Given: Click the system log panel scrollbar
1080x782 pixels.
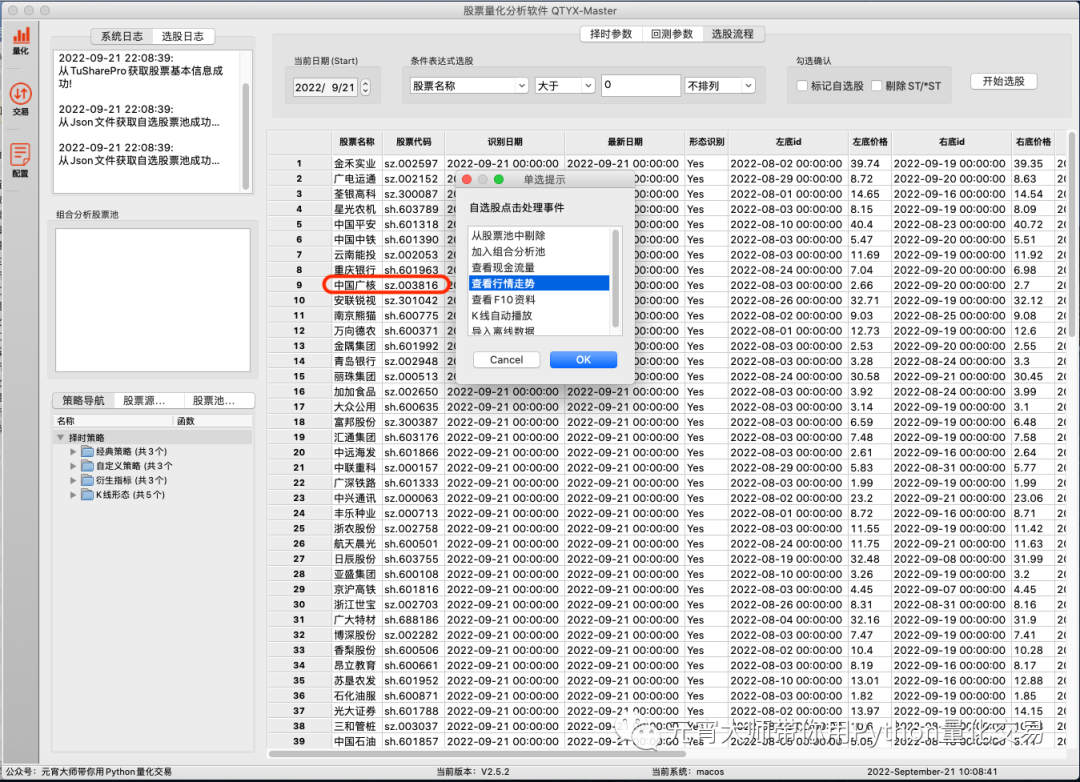Looking at the screenshot, I should tap(245, 136).
